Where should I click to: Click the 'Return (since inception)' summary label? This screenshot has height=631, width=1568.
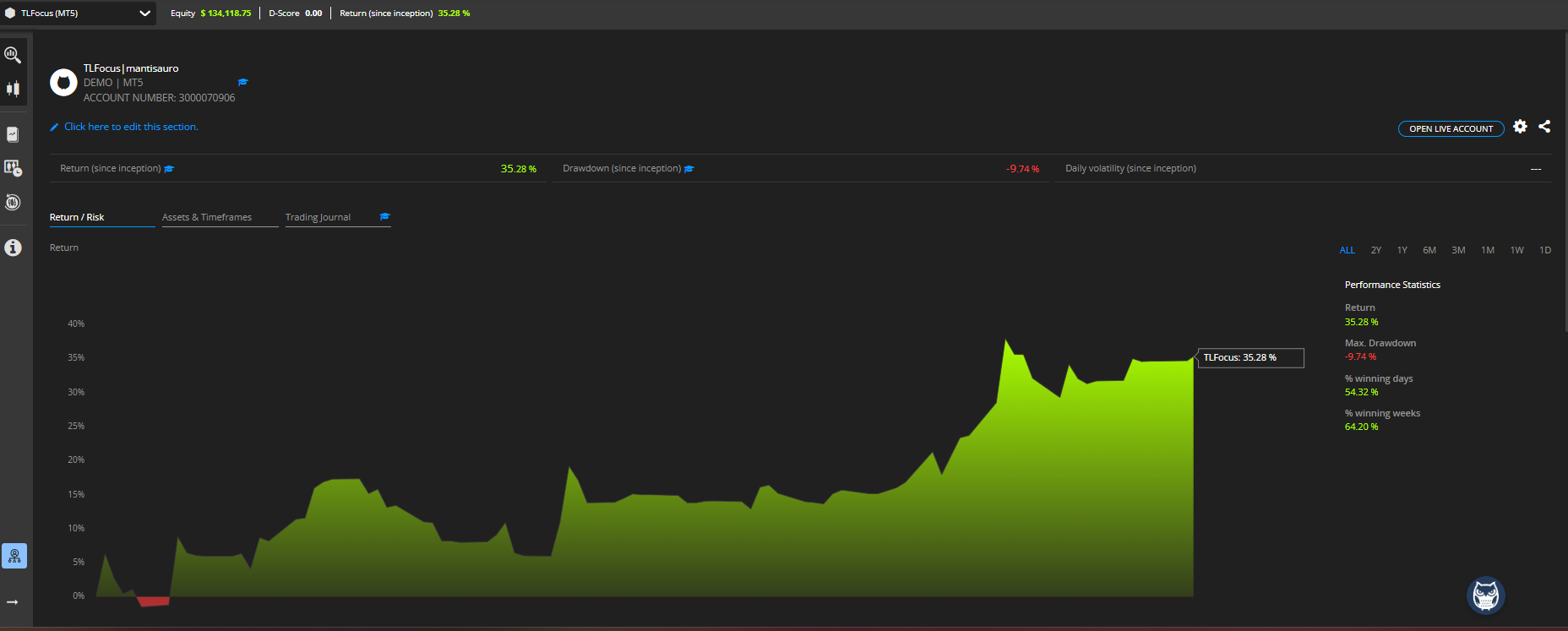111,169
